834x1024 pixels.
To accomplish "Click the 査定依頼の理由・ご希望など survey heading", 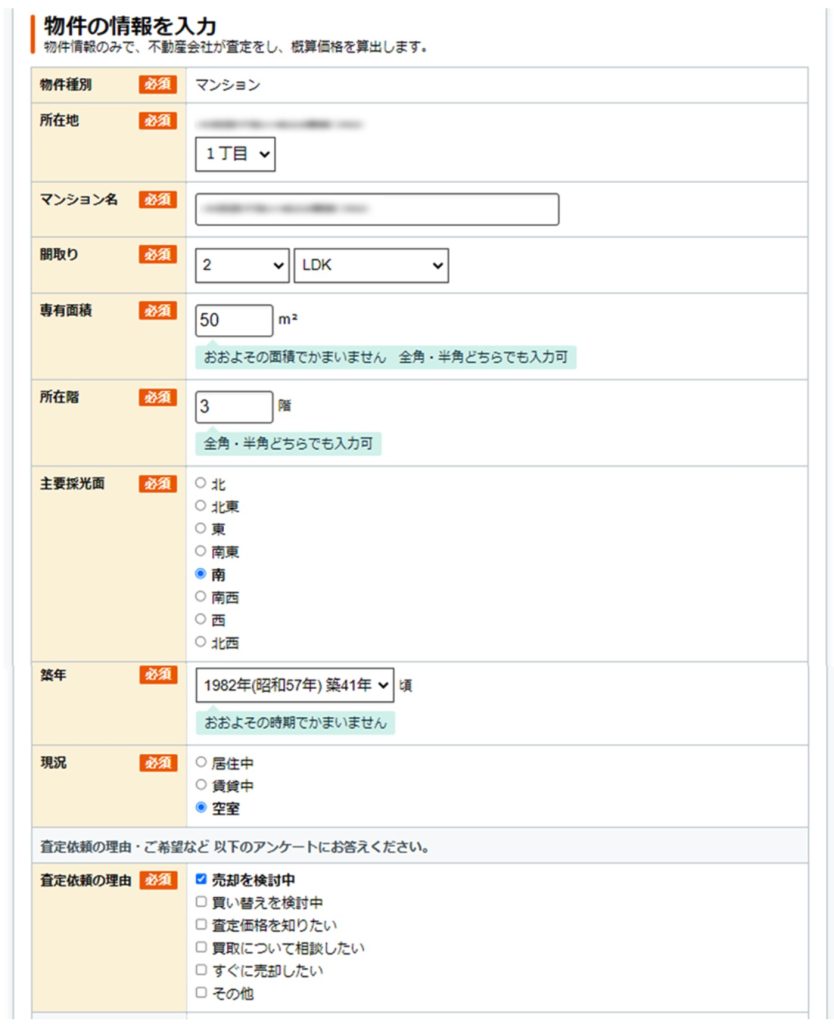I will [234, 847].
